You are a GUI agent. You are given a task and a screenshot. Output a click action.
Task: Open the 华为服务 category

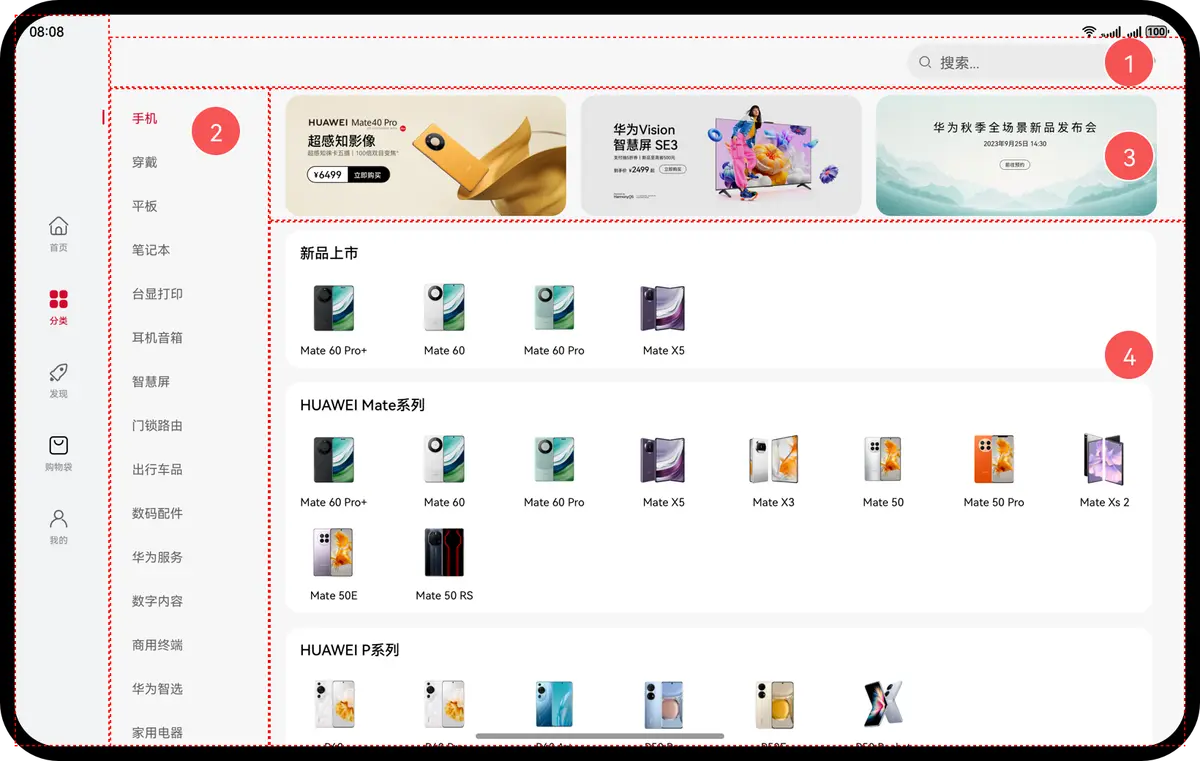(x=157, y=557)
